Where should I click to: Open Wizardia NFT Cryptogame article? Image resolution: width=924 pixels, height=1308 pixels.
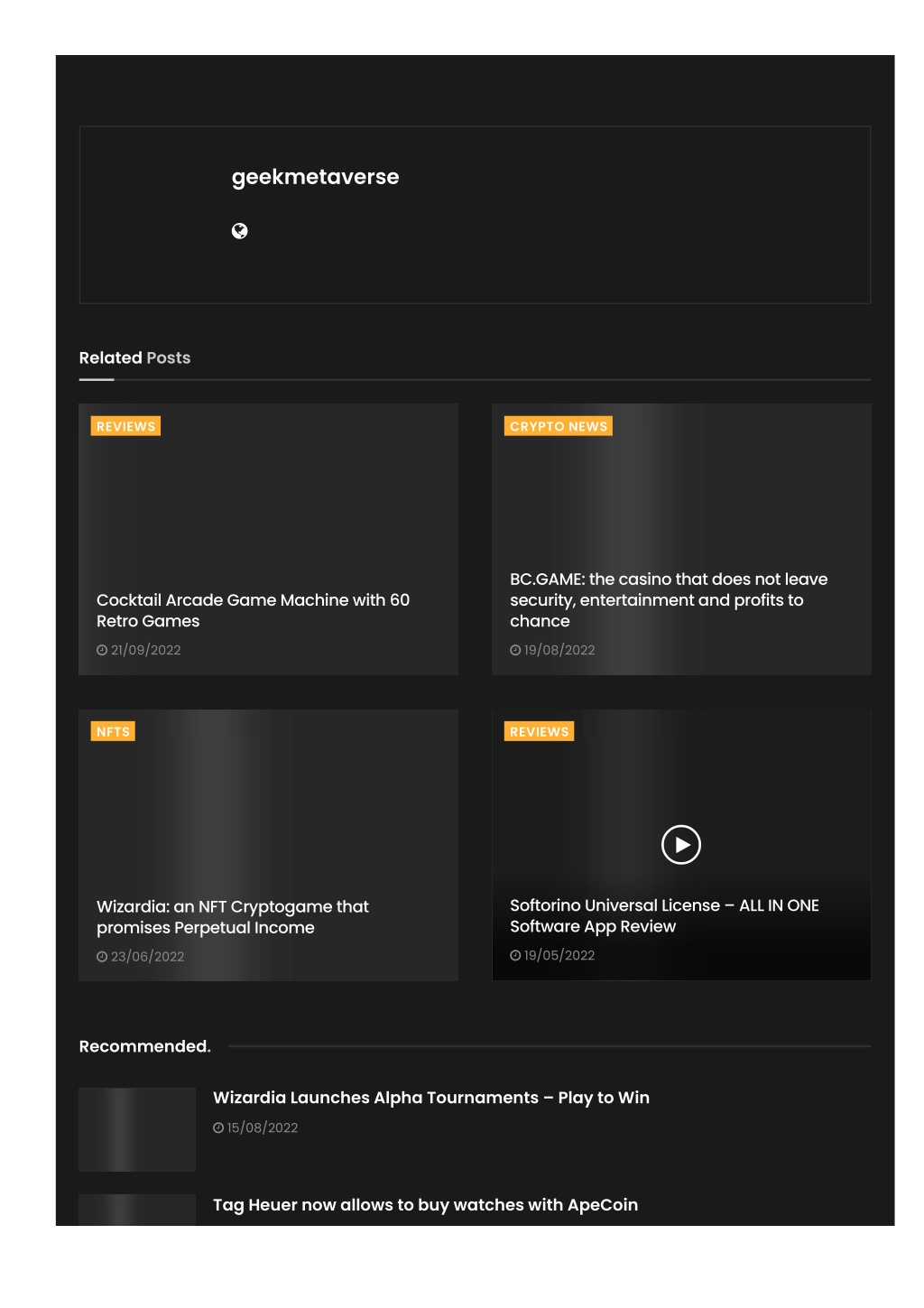233,917
